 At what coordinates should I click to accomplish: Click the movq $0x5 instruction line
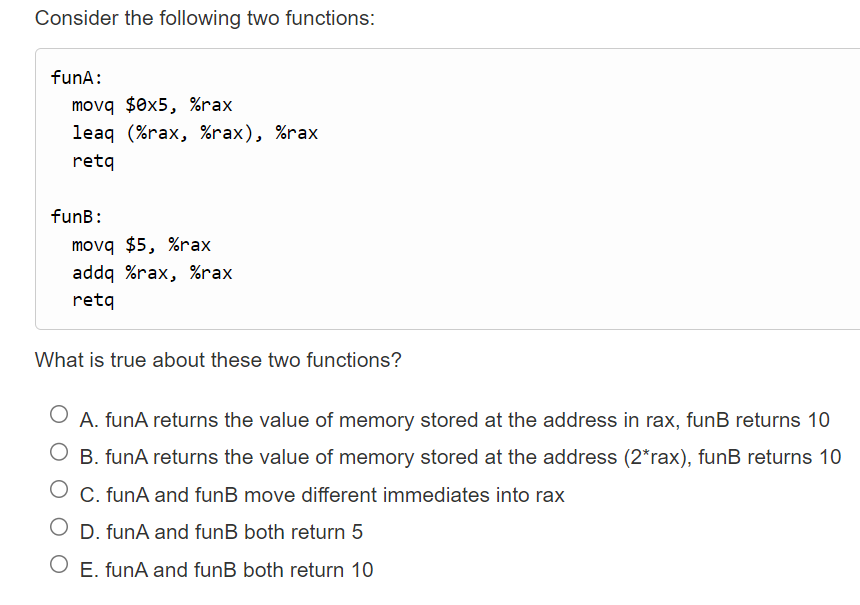150,104
